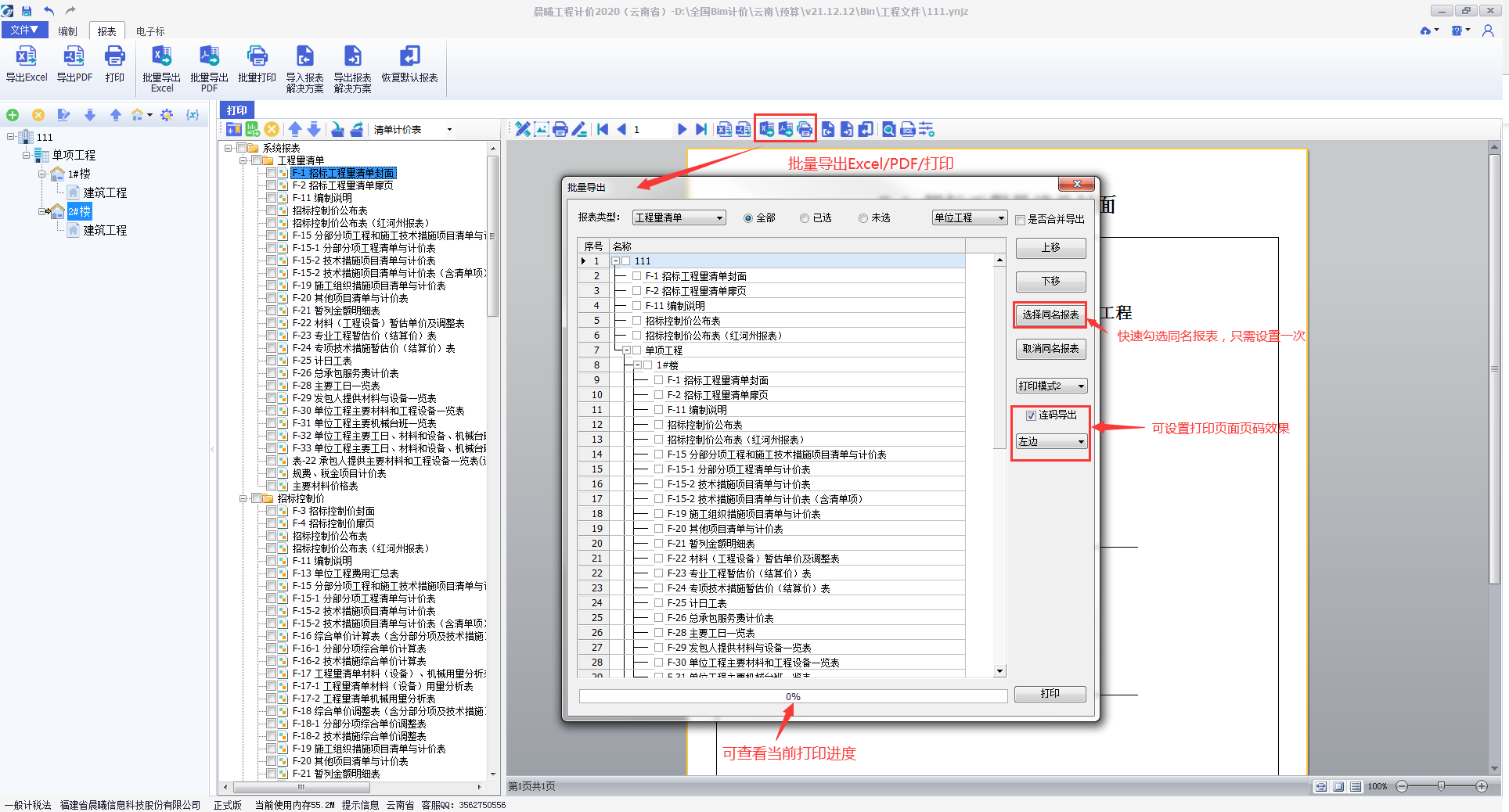Select the 已选 radio button
Image resolution: width=1509 pixels, height=812 pixels.
[805, 218]
